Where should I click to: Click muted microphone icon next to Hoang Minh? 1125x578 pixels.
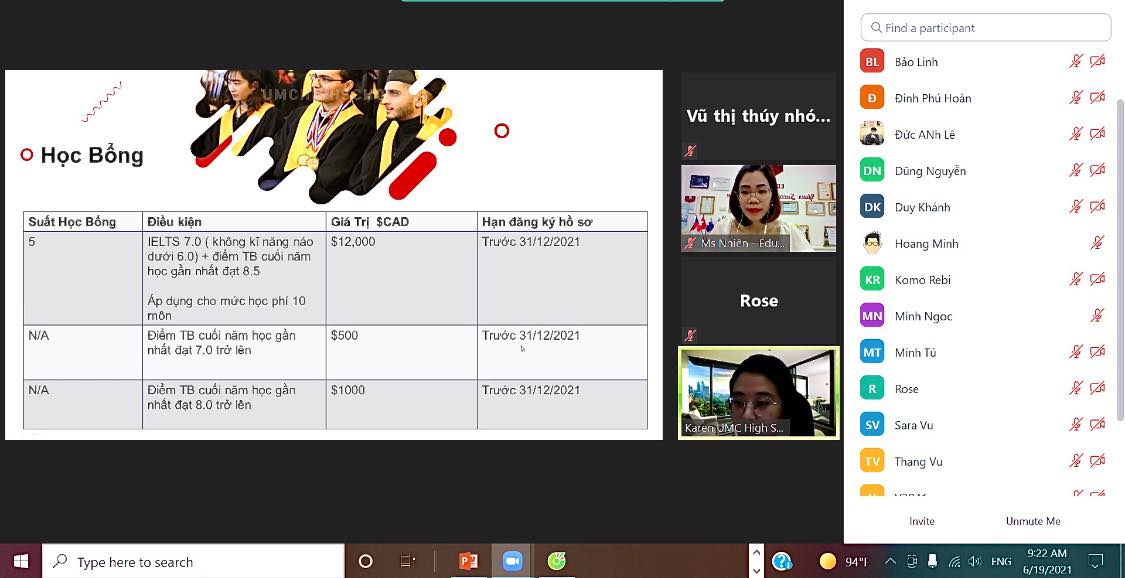[1097, 243]
